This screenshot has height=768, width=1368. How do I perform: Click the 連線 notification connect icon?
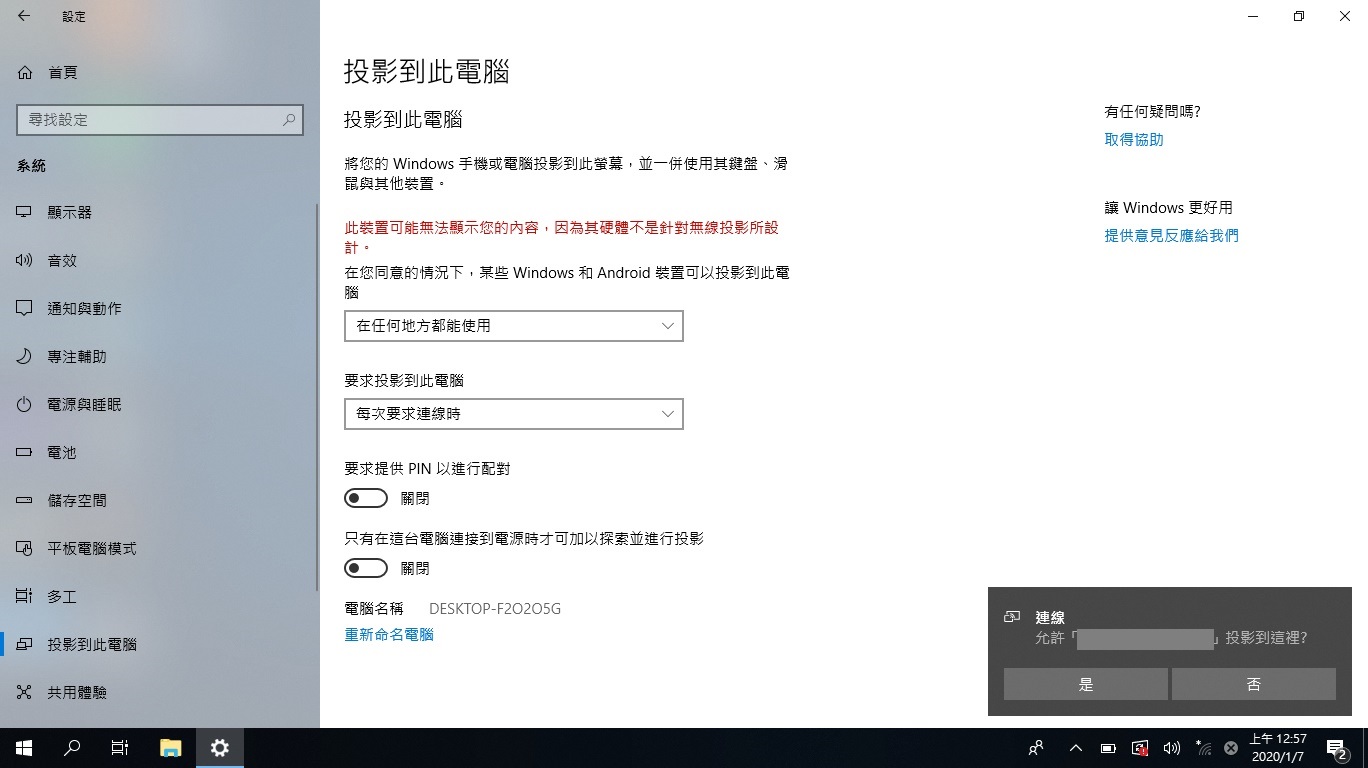tap(1012, 617)
